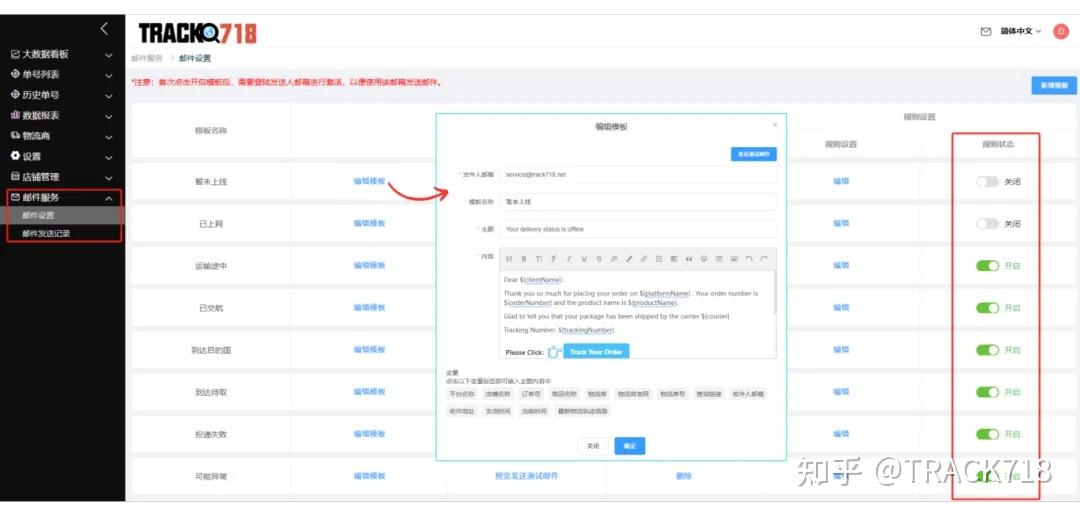Click the 确定 confirm button in dialog
Screen dimensions: 1080x516
pos(630,446)
